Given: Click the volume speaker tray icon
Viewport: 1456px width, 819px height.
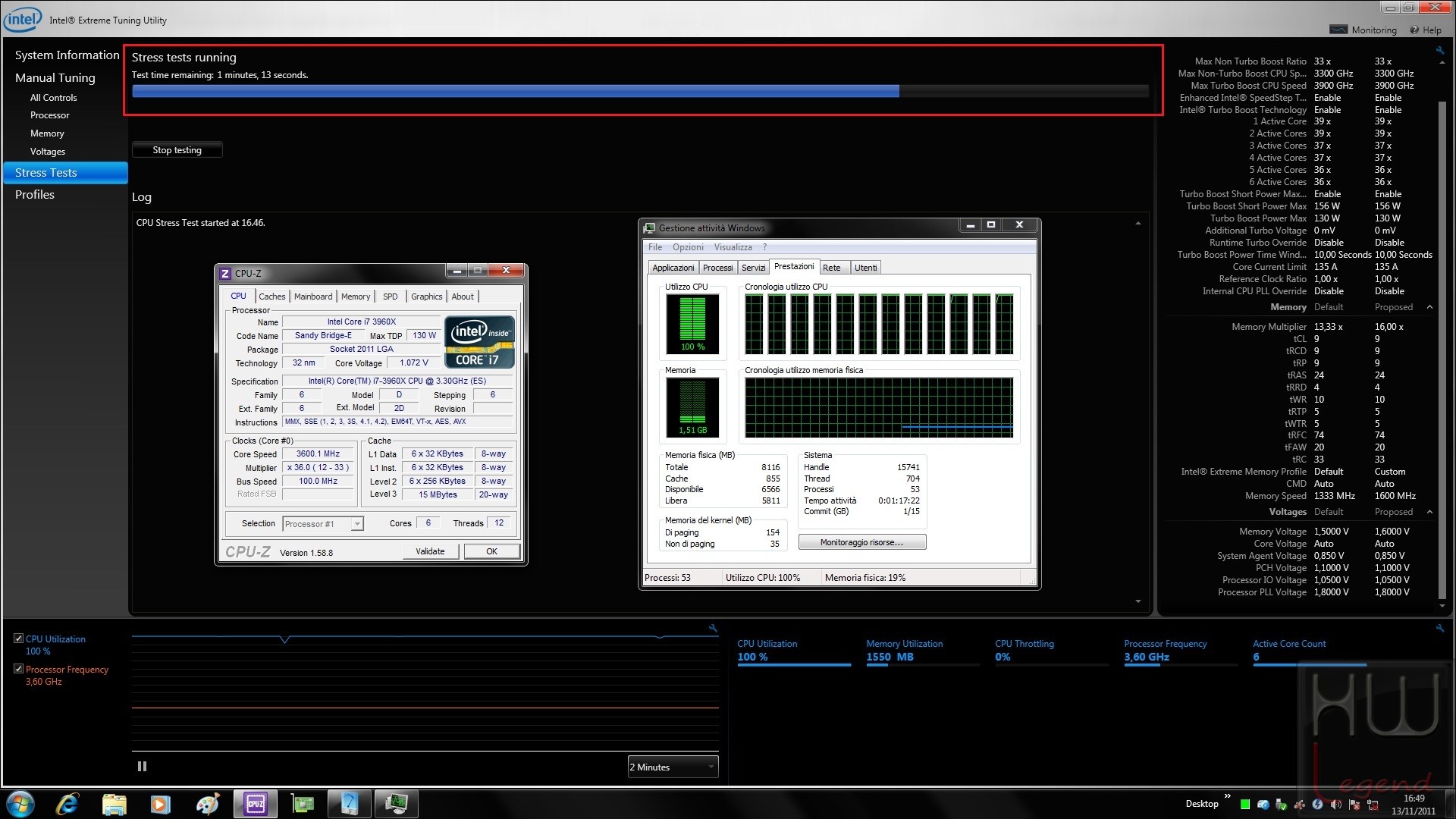Looking at the screenshot, I should (x=1335, y=805).
